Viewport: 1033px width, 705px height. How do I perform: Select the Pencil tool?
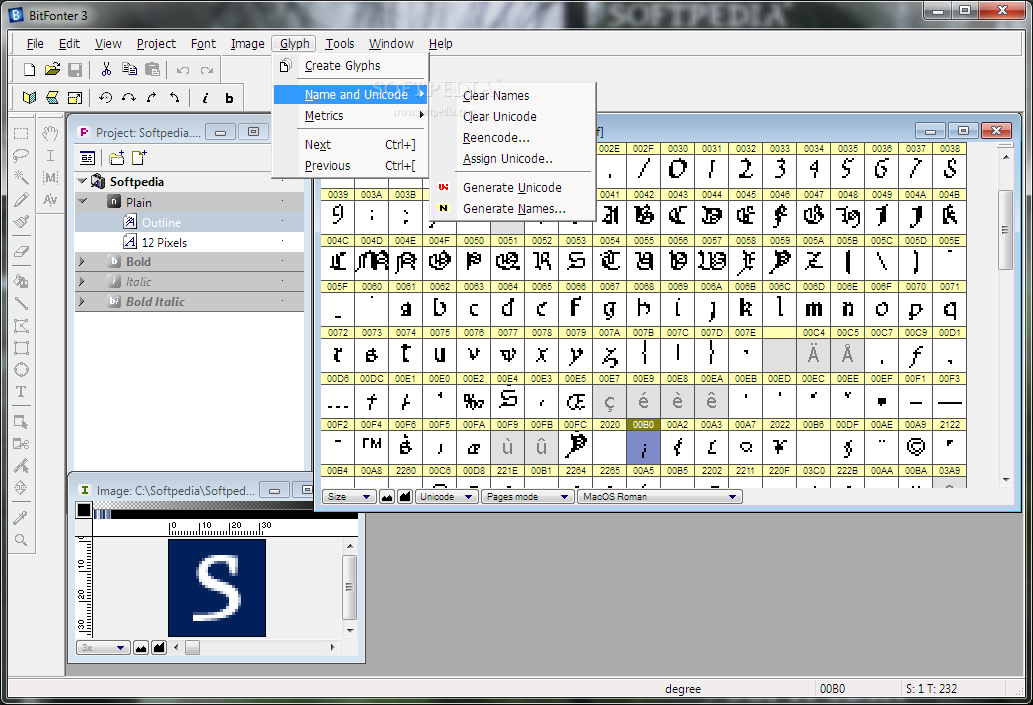21,199
